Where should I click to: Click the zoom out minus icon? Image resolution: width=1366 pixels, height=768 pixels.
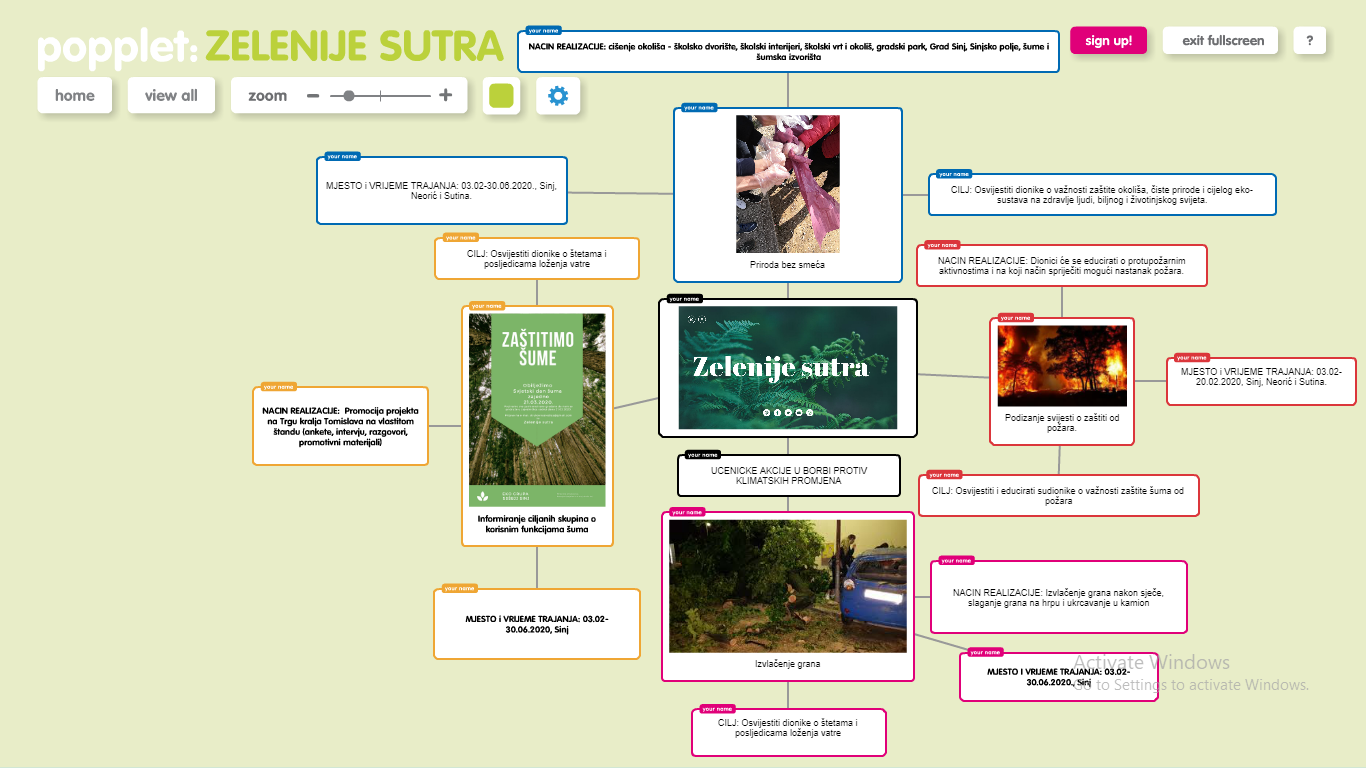313,96
